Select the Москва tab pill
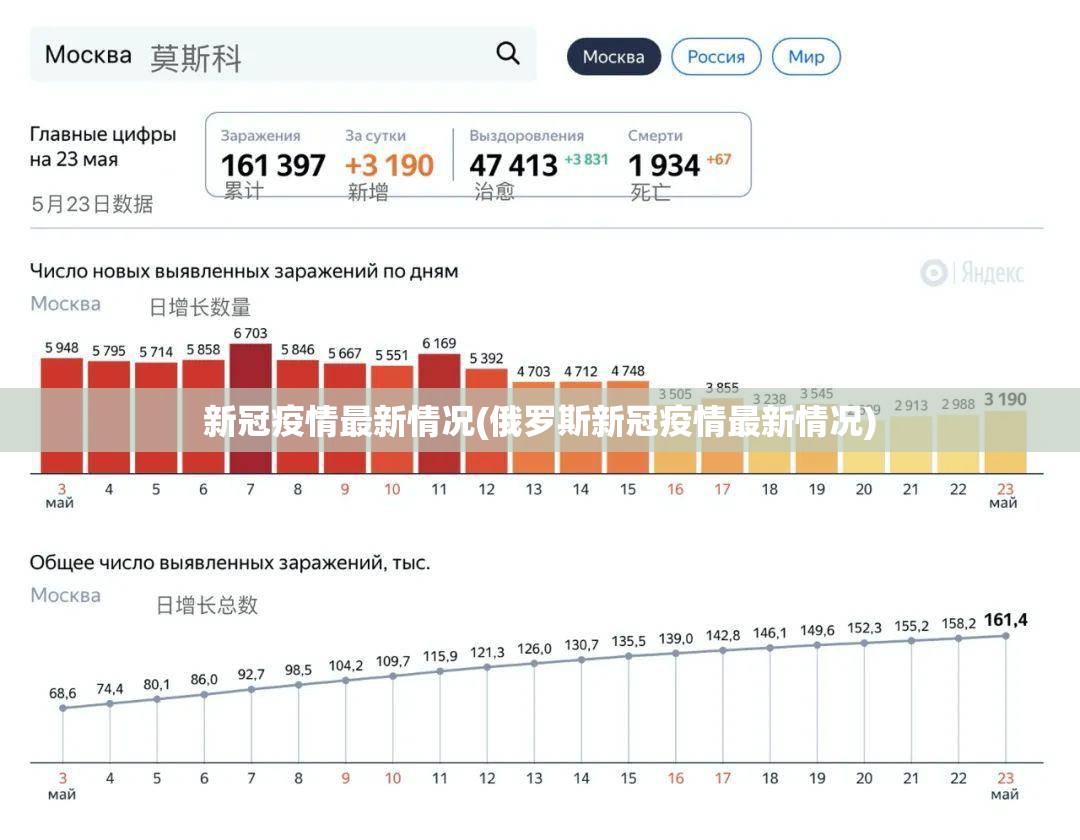This screenshot has height=840, width=1080. pyautogui.click(x=614, y=56)
